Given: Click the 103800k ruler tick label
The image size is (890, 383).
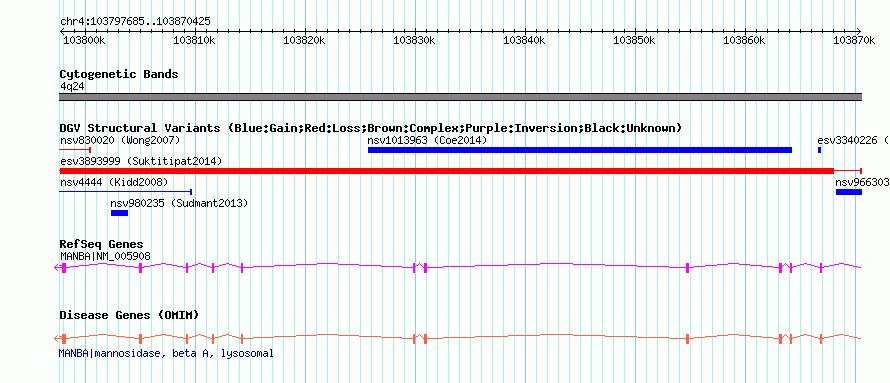Looking at the screenshot, I should tap(84, 40).
